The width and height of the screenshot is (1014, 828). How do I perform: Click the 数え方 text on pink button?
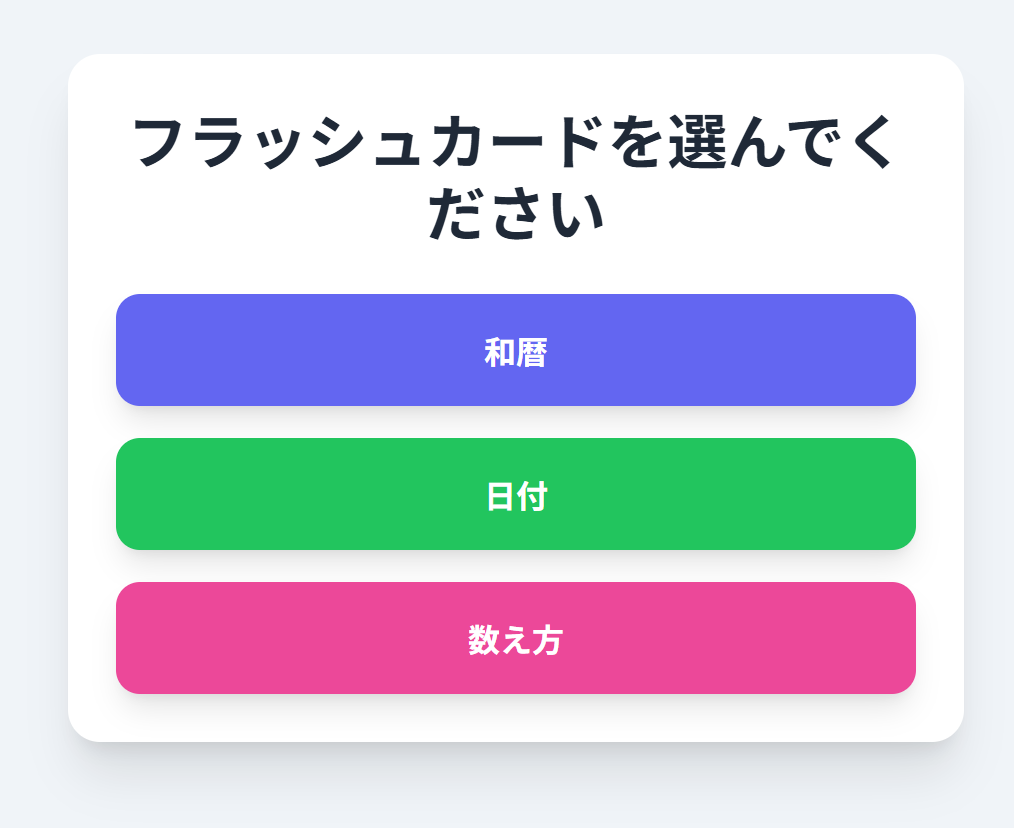click(x=515, y=641)
